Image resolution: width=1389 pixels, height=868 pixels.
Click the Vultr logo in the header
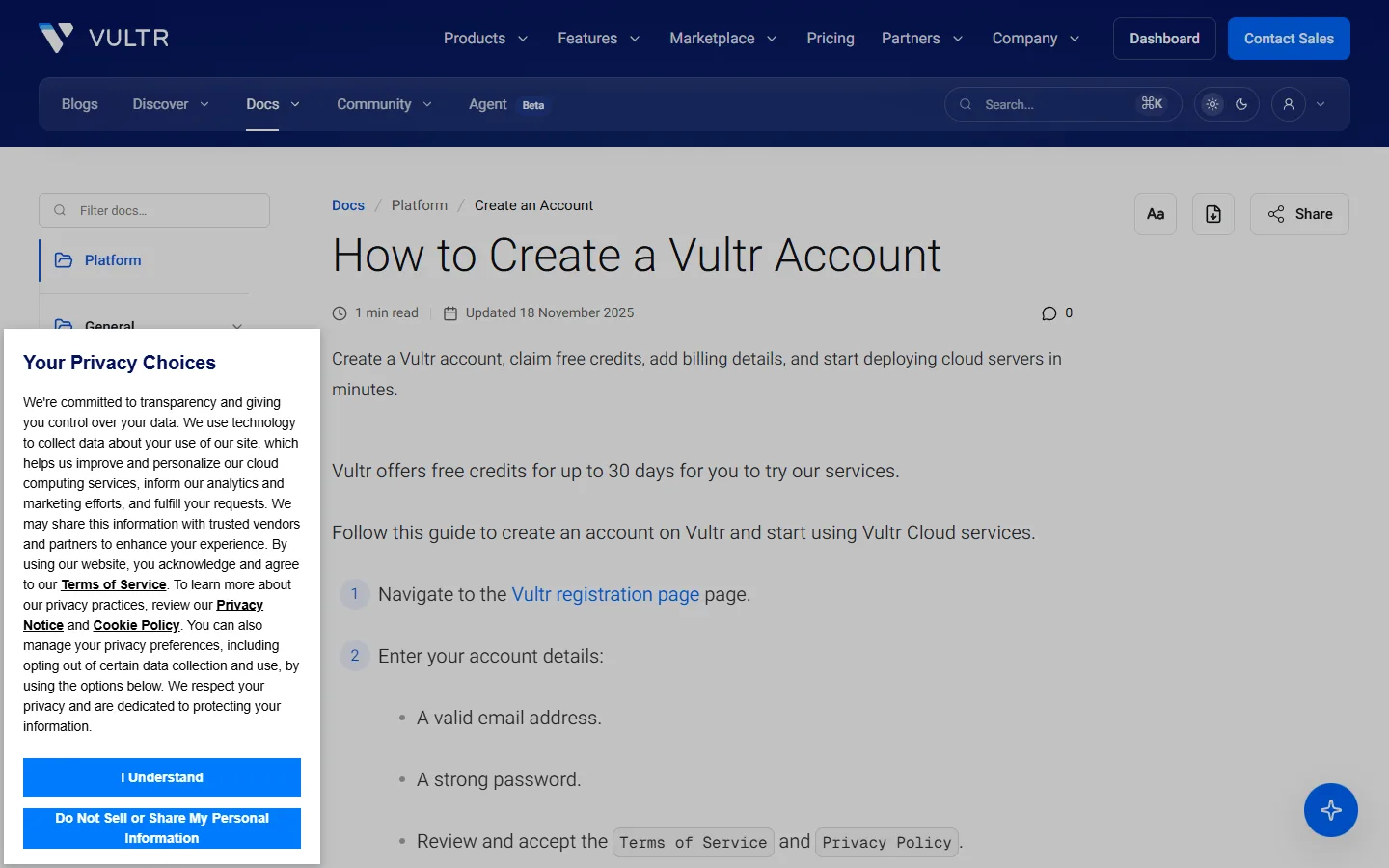pos(104,39)
